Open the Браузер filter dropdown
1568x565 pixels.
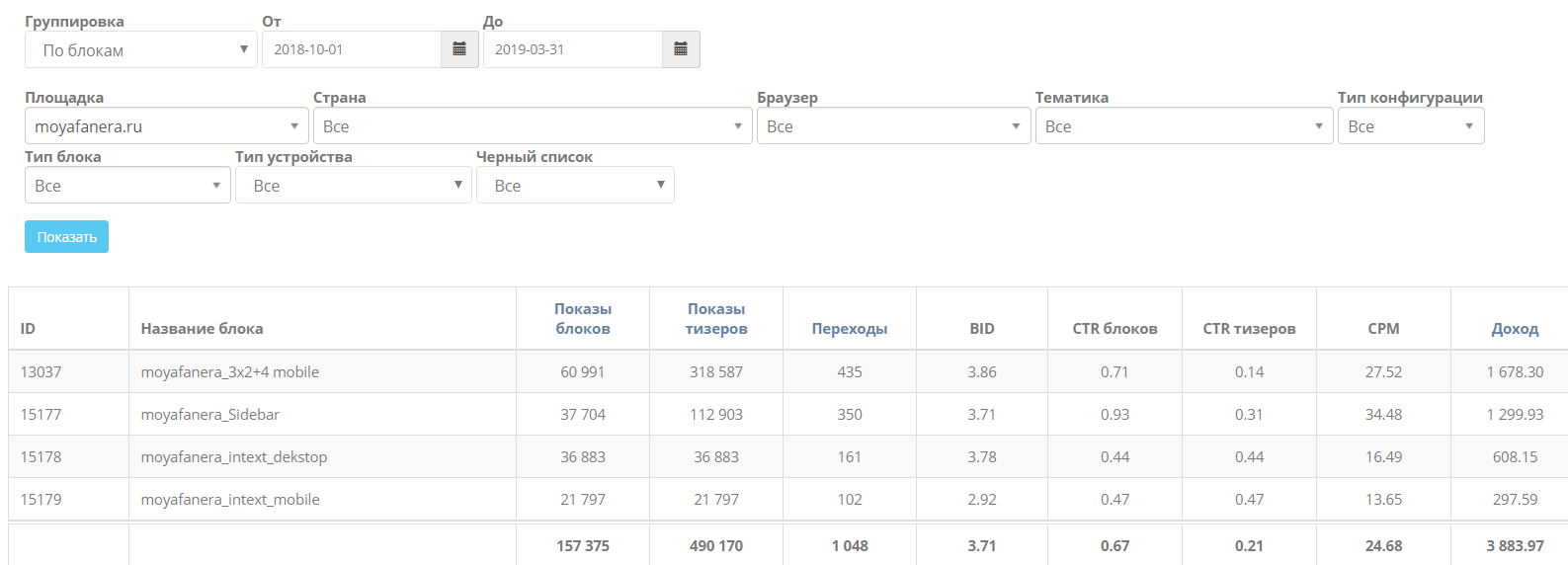tap(894, 126)
